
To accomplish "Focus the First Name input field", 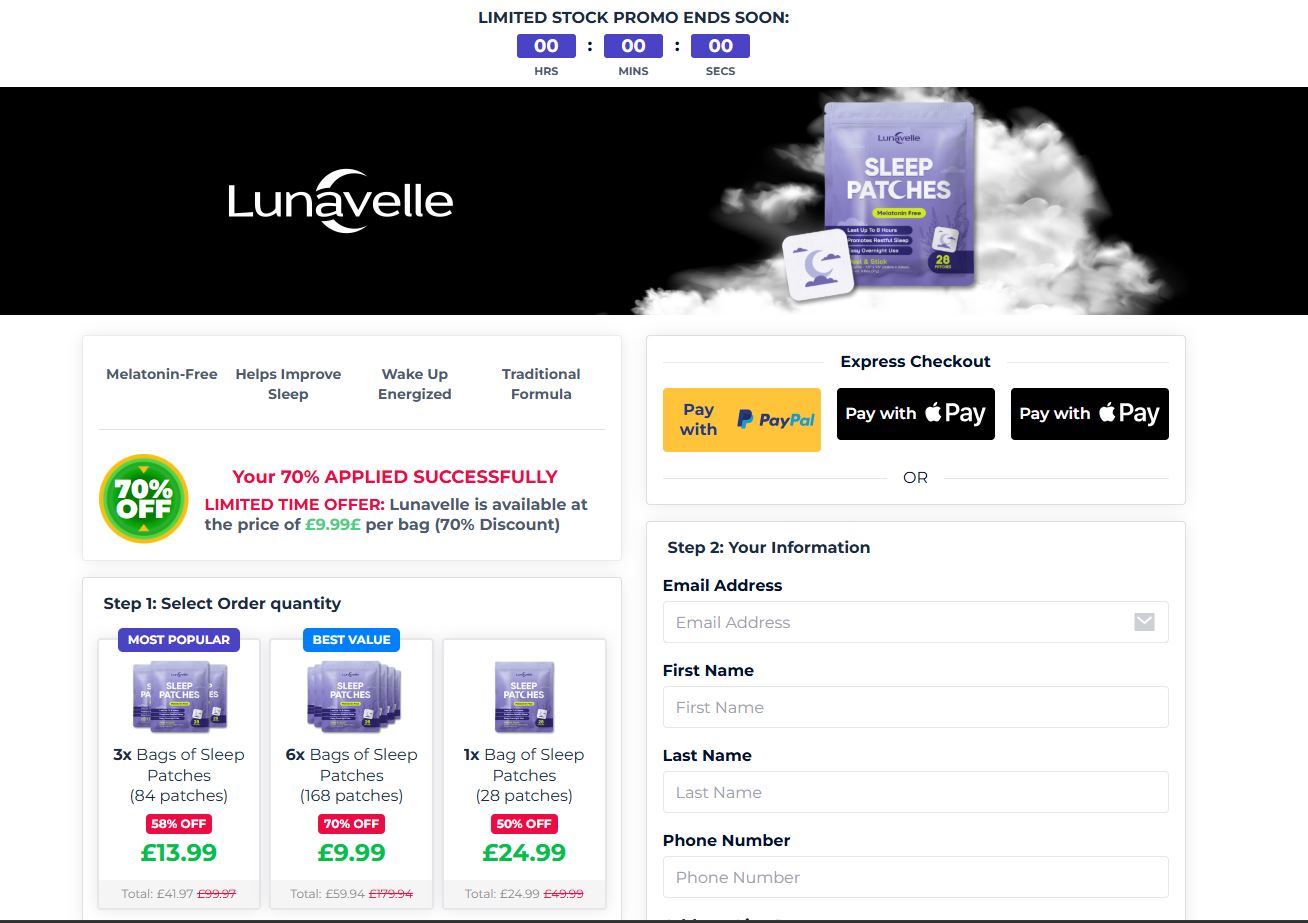I will pyautogui.click(x=915, y=707).
